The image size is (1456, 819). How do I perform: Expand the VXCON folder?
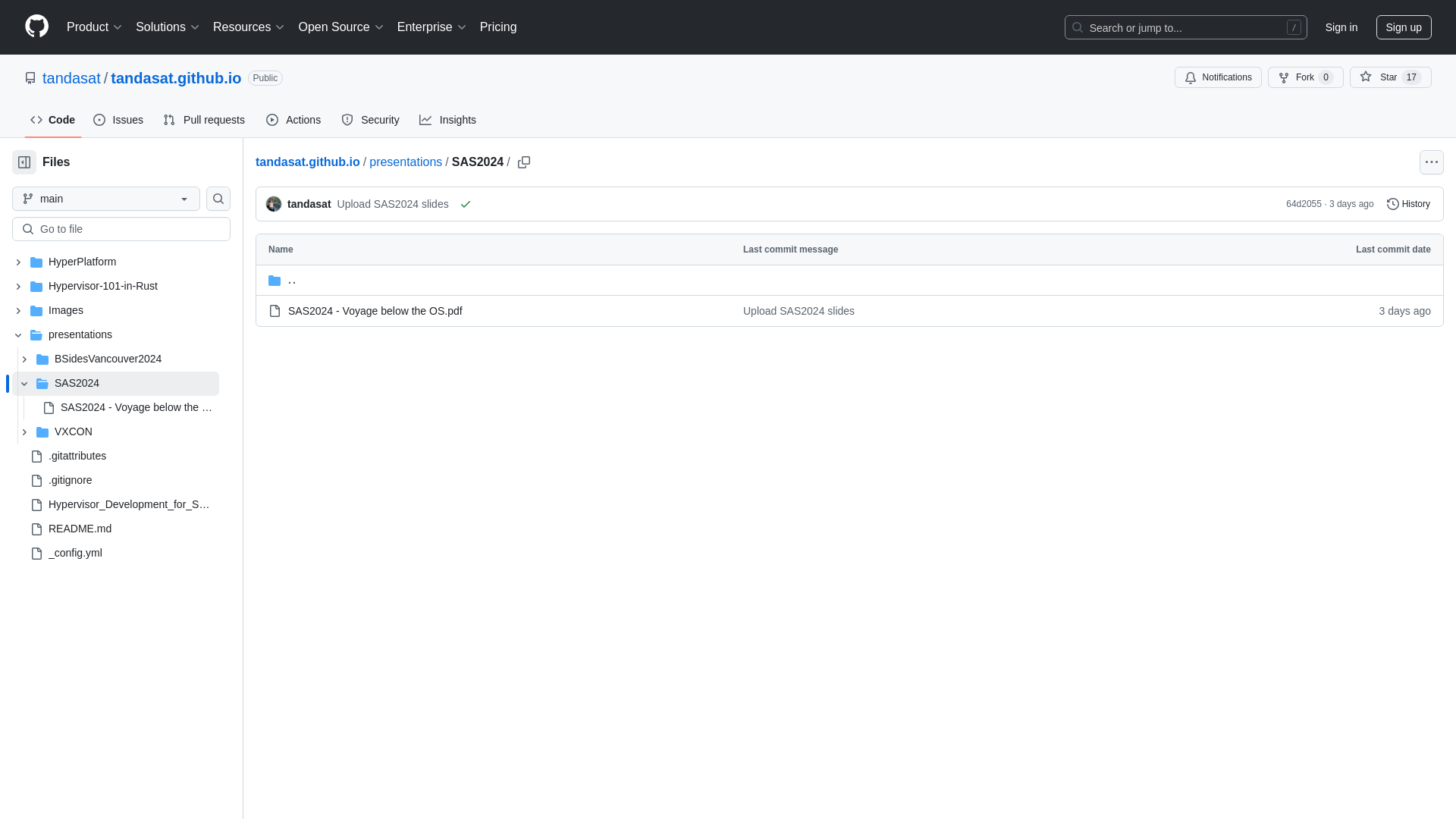24,432
